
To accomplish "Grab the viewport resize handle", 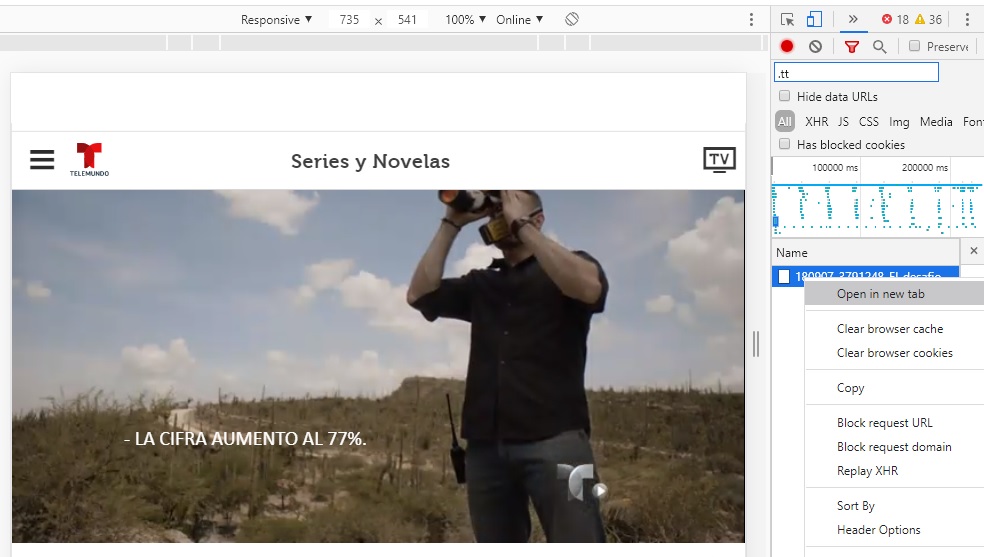I will point(756,344).
